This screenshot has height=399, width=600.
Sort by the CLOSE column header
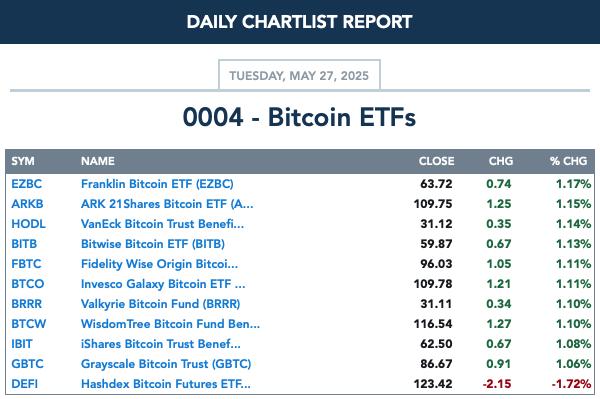click(x=436, y=161)
